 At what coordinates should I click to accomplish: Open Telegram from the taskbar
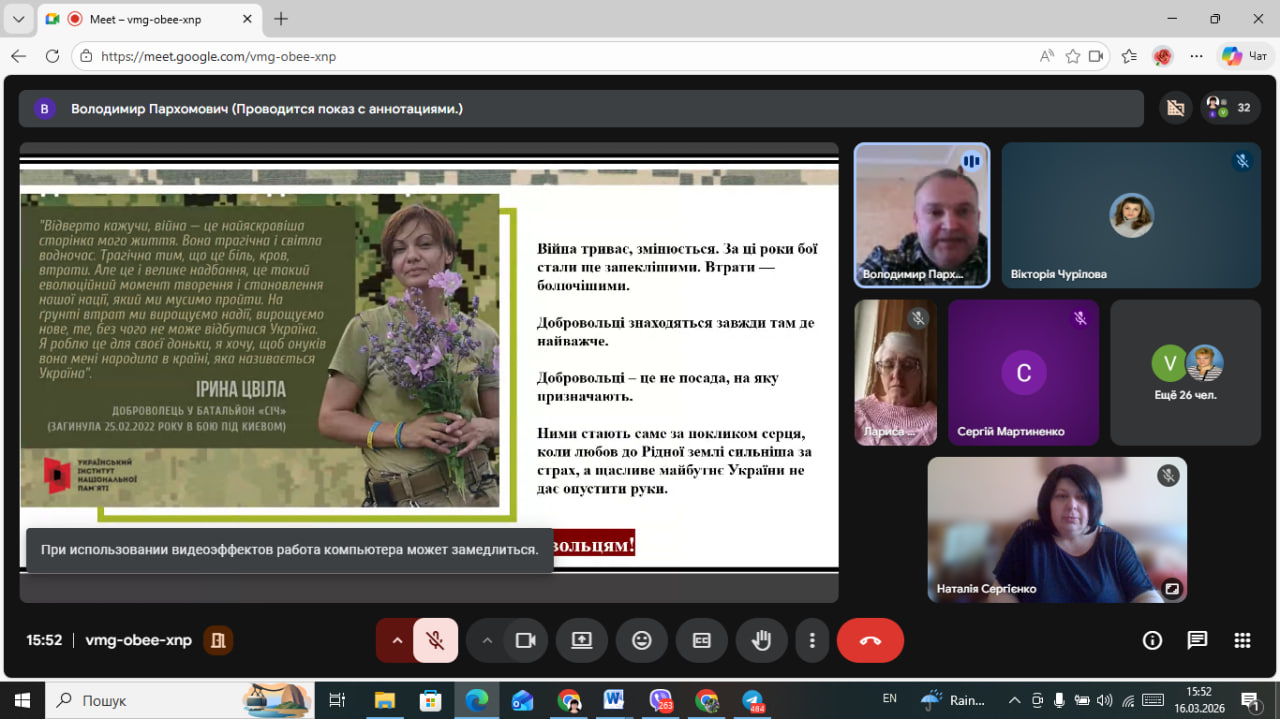[752, 700]
